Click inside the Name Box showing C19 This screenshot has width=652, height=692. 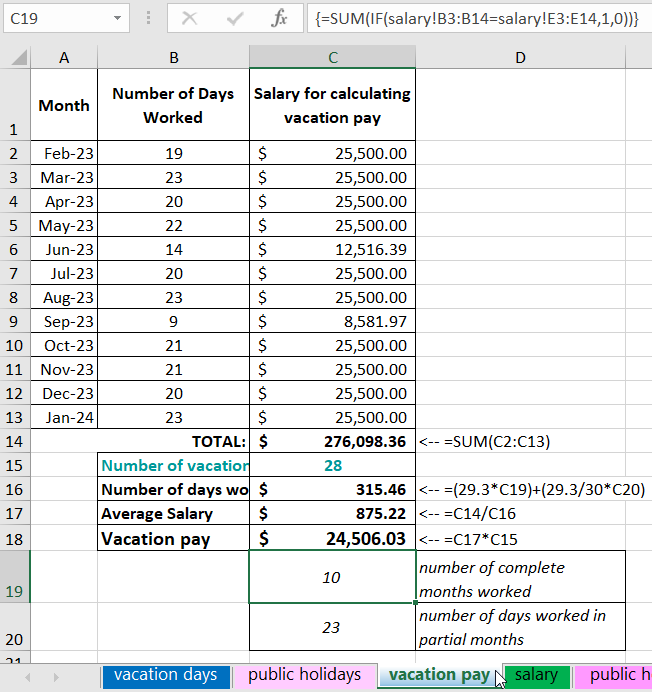coord(57,19)
